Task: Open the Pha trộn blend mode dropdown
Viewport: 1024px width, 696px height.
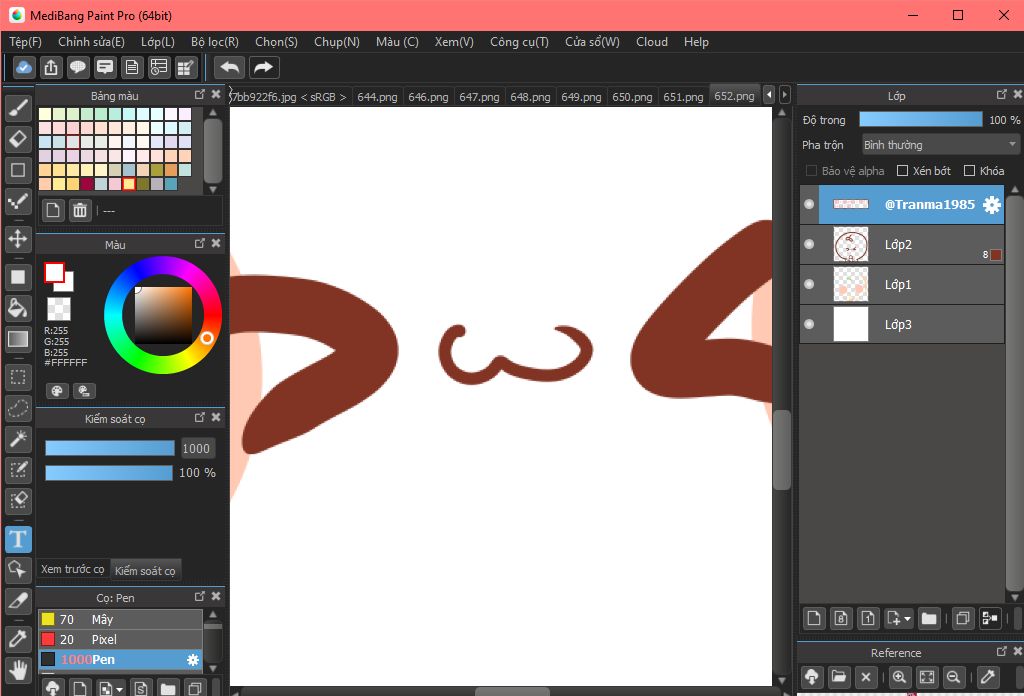Action: [939, 145]
